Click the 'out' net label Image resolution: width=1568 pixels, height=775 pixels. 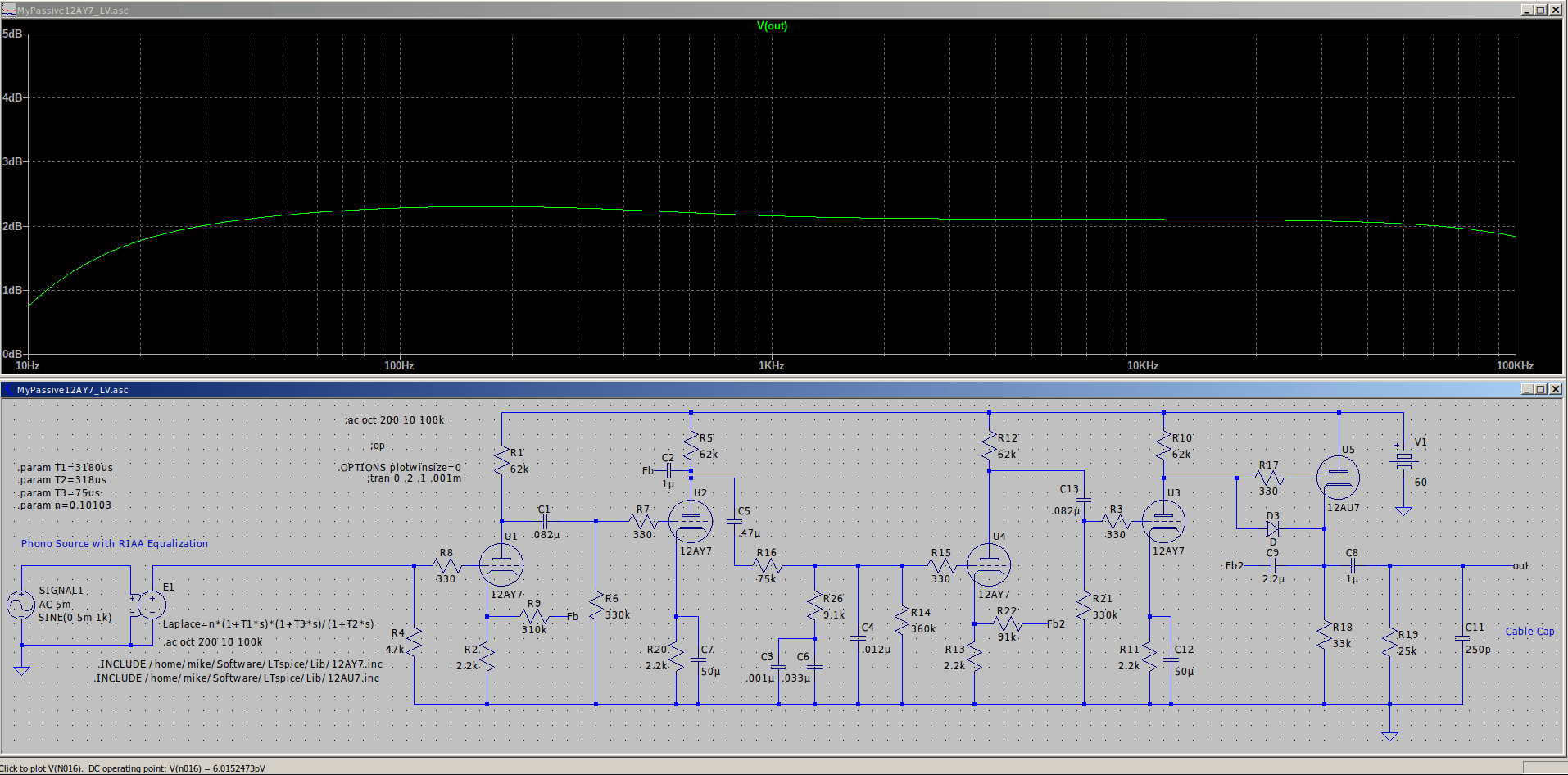pos(1520,566)
